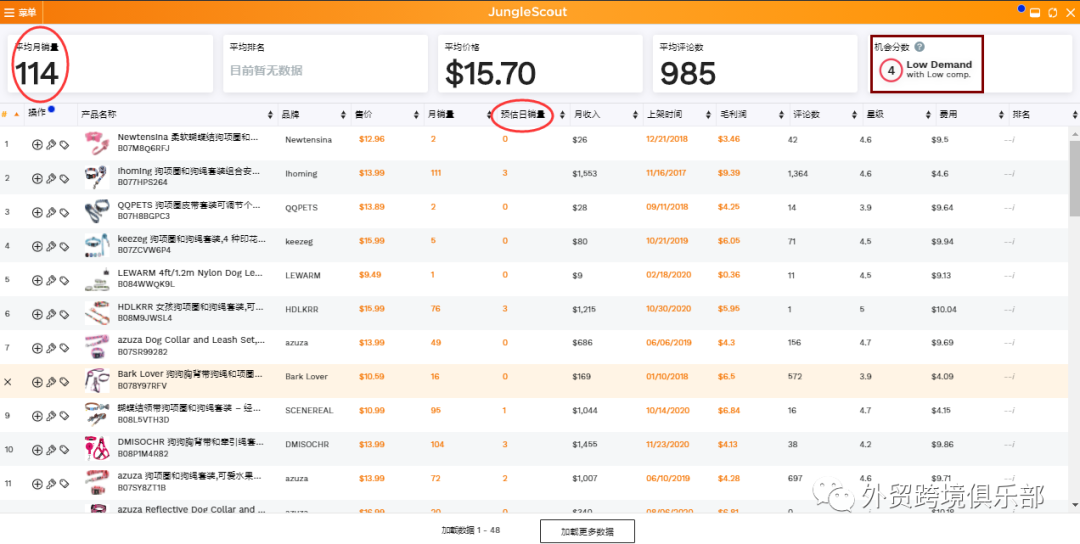Click the add (plus) icon for Ihoming row
The image size is (1080, 544).
pos(37,178)
